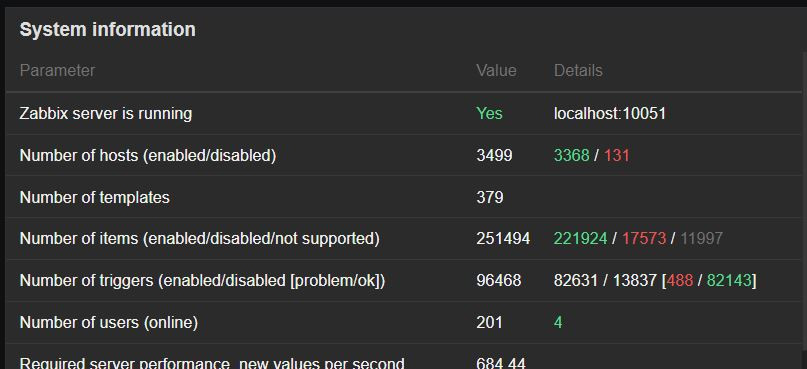Click the green Yes status value
807x369 pixels.
tap(489, 113)
